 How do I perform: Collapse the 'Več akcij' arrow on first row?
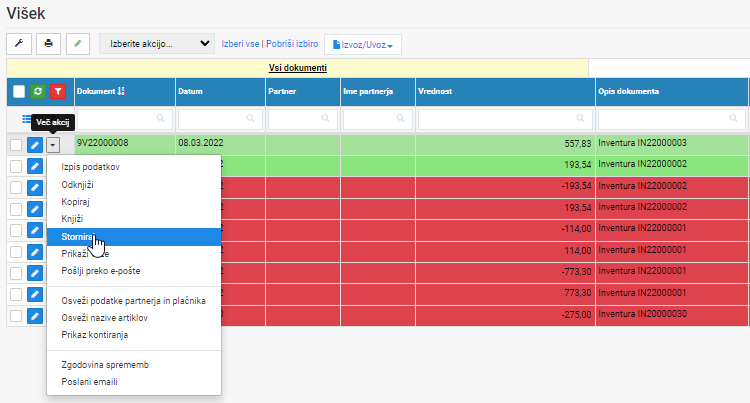[53, 145]
